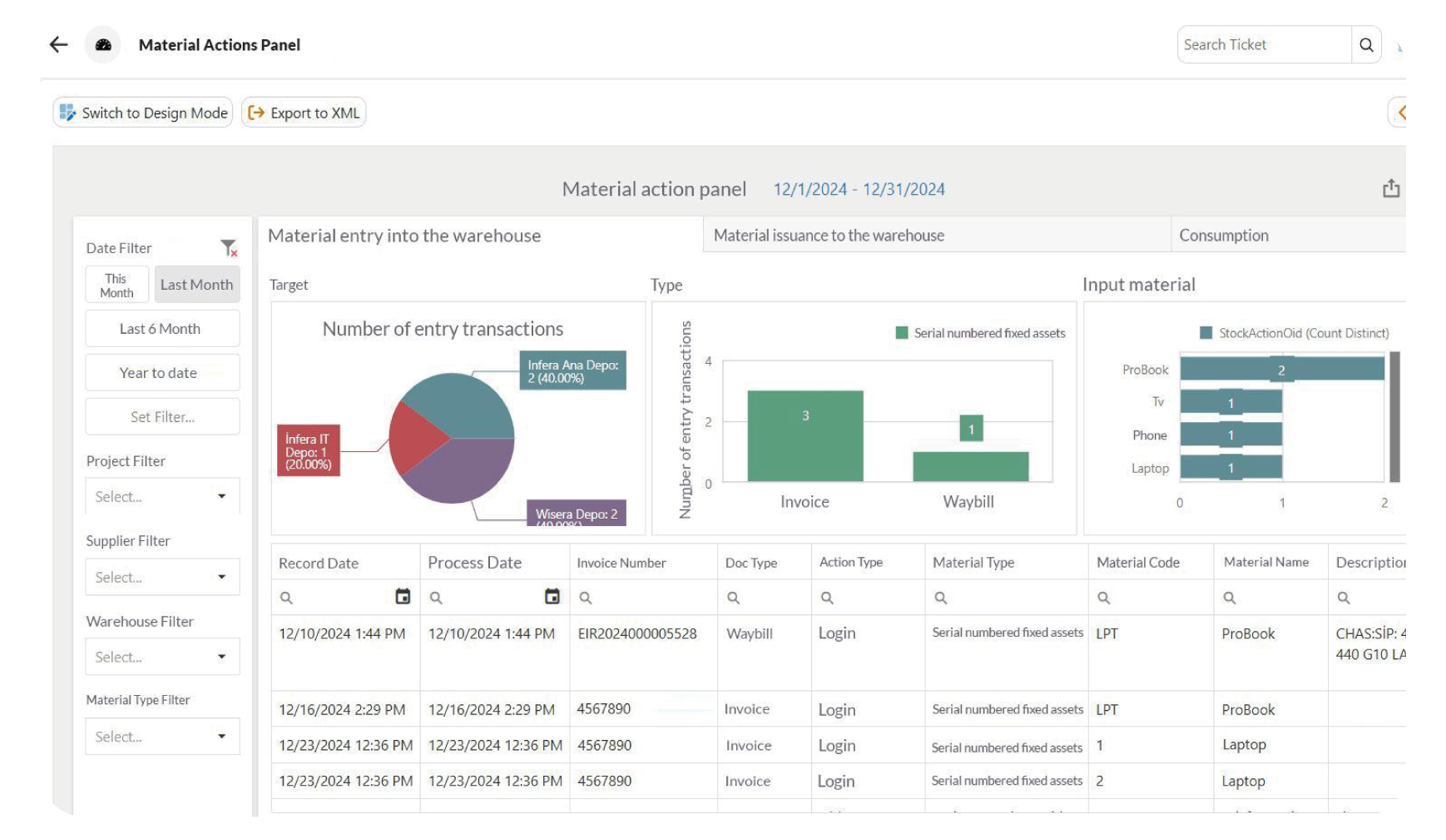
Task: Click the dashboard gauge icon
Action: click(x=103, y=45)
